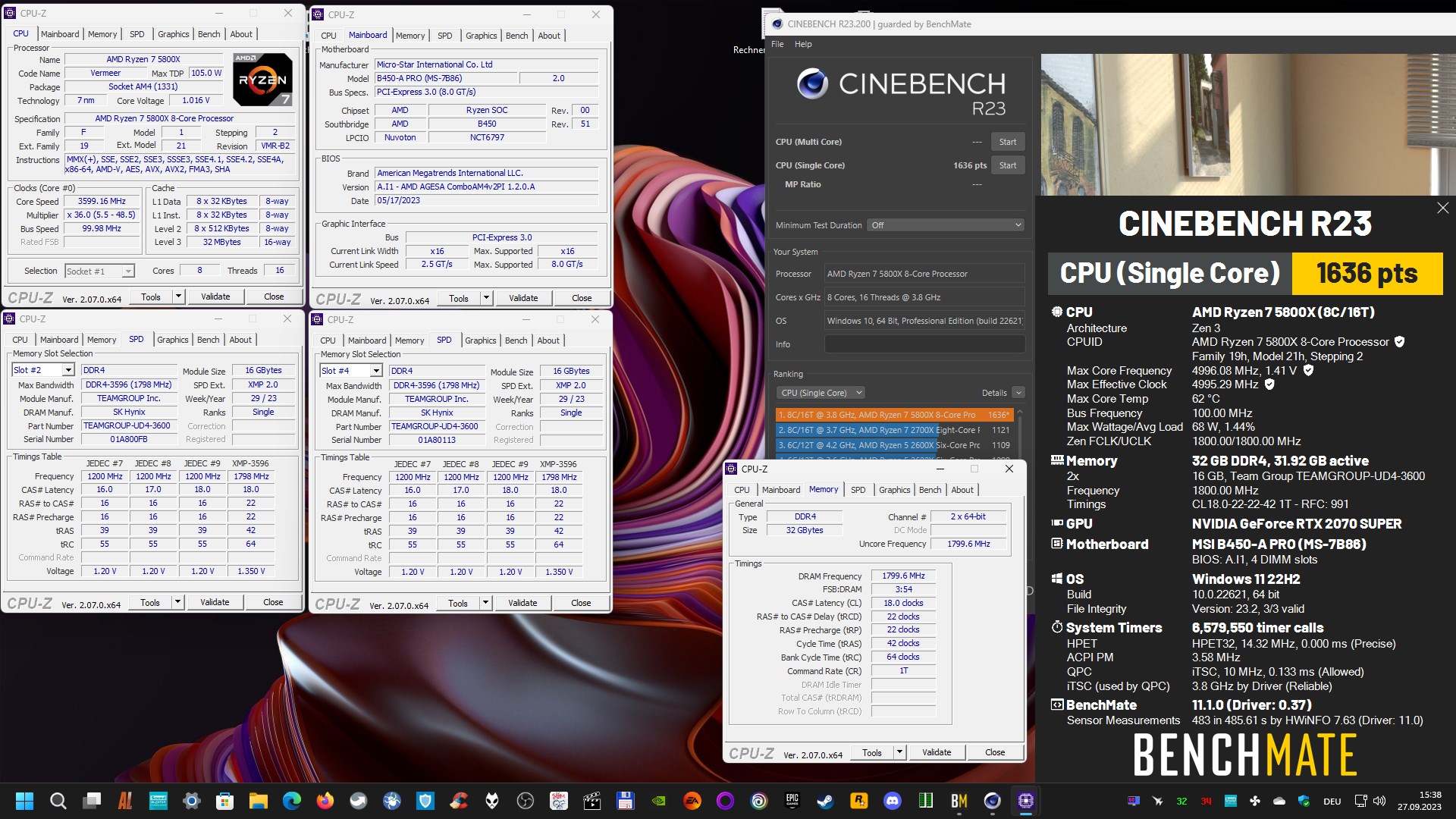Switch to Cinebench in the taskbar
Image resolution: width=1456 pixels, height=819 pixels.
point(992,801)
